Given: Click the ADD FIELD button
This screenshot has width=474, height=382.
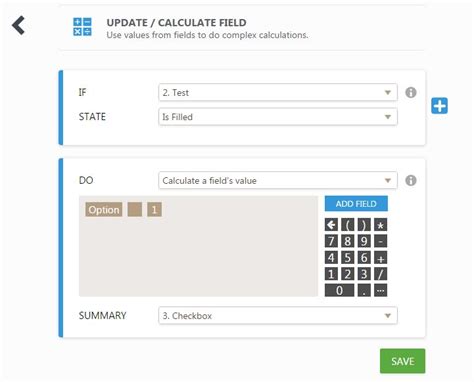Looking at the screenshot, I should pos(356,204).
